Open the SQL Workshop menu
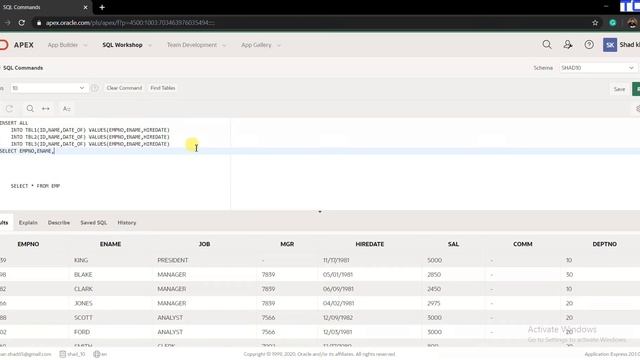Image resolution: width=640 pixels, height=360 pixels. click(122, 45)
